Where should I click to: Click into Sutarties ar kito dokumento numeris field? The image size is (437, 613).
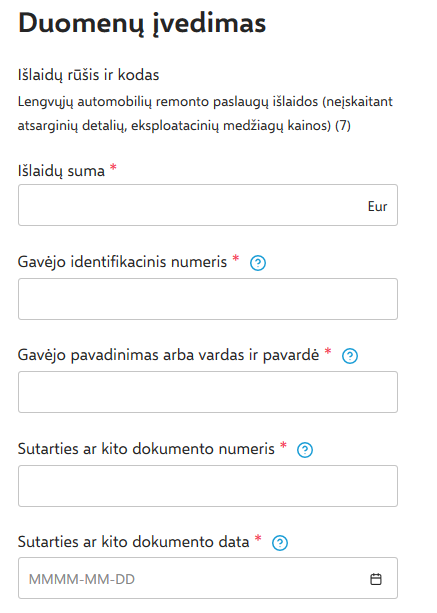(208, 486)
